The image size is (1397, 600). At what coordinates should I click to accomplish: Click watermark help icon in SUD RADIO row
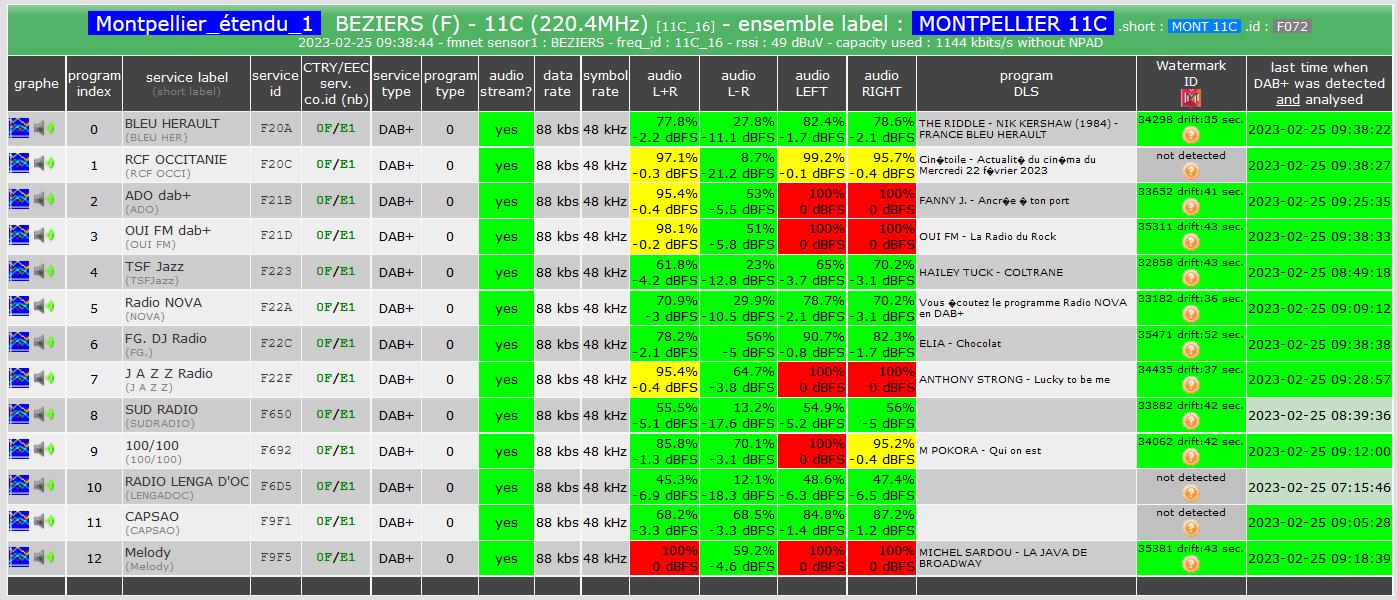pos(1190,421)
